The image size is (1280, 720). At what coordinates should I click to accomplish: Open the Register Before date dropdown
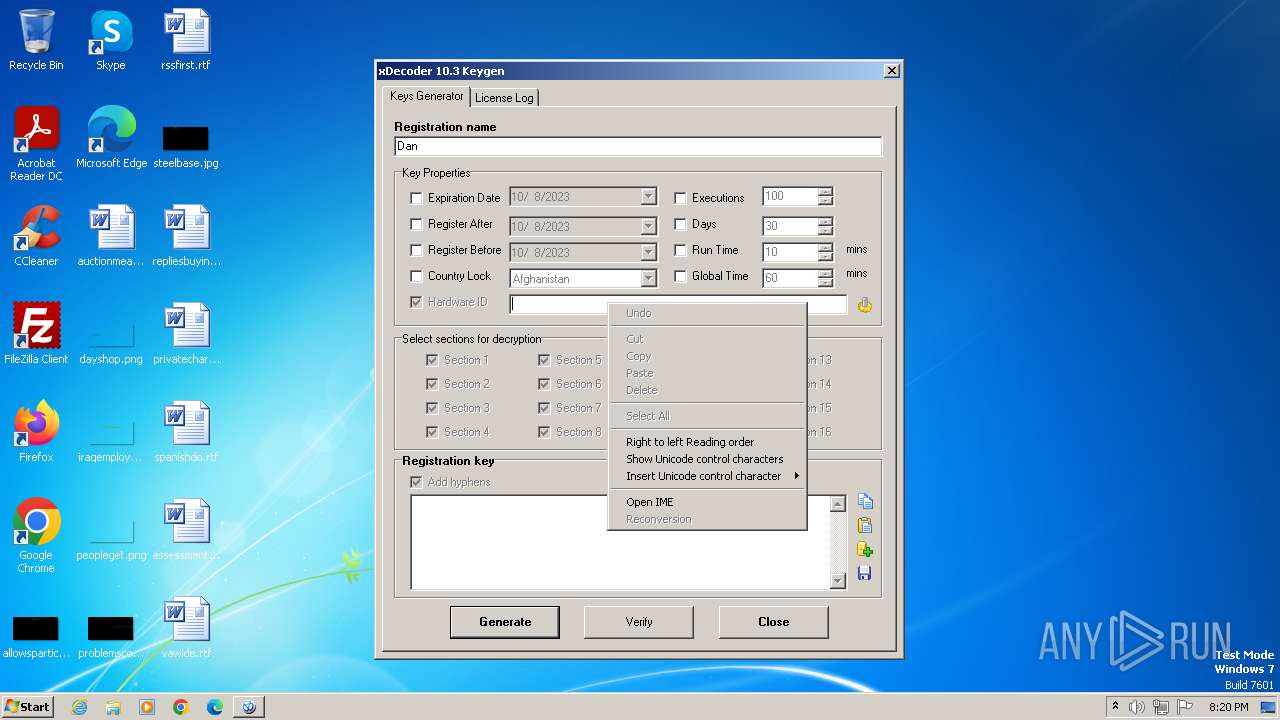click(x=648, y=252)
